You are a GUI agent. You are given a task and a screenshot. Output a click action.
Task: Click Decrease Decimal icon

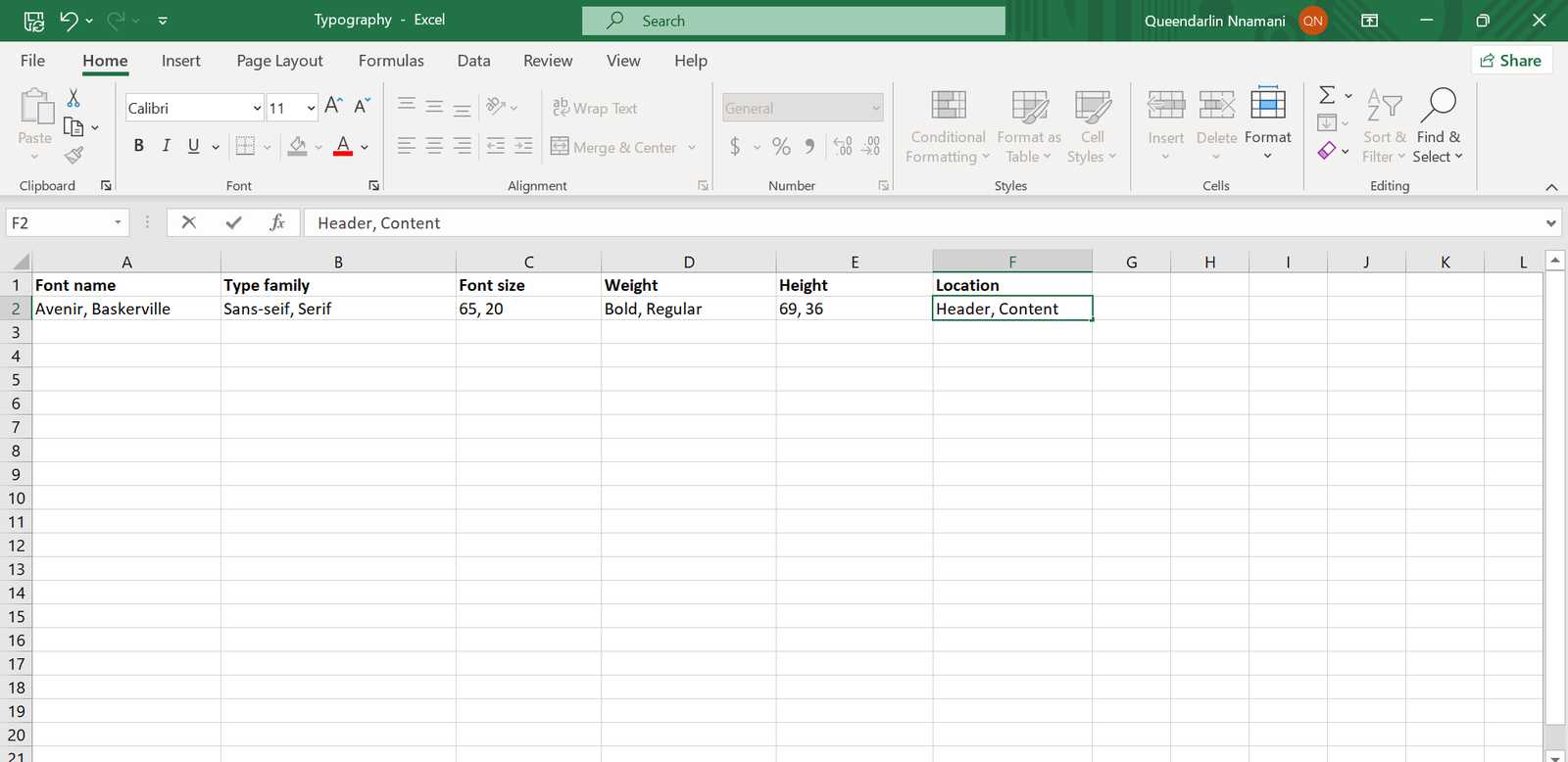pos(870,147)
